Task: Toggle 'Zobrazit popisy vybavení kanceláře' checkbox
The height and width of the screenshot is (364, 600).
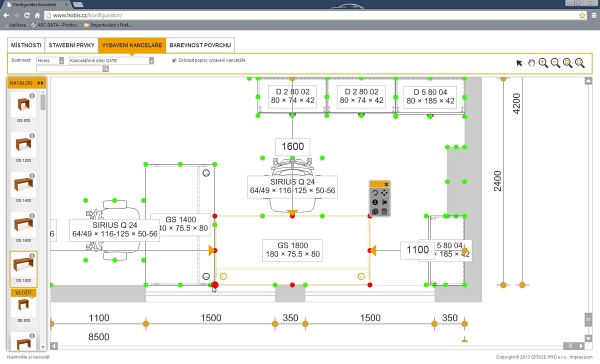Action: point(174,60)
